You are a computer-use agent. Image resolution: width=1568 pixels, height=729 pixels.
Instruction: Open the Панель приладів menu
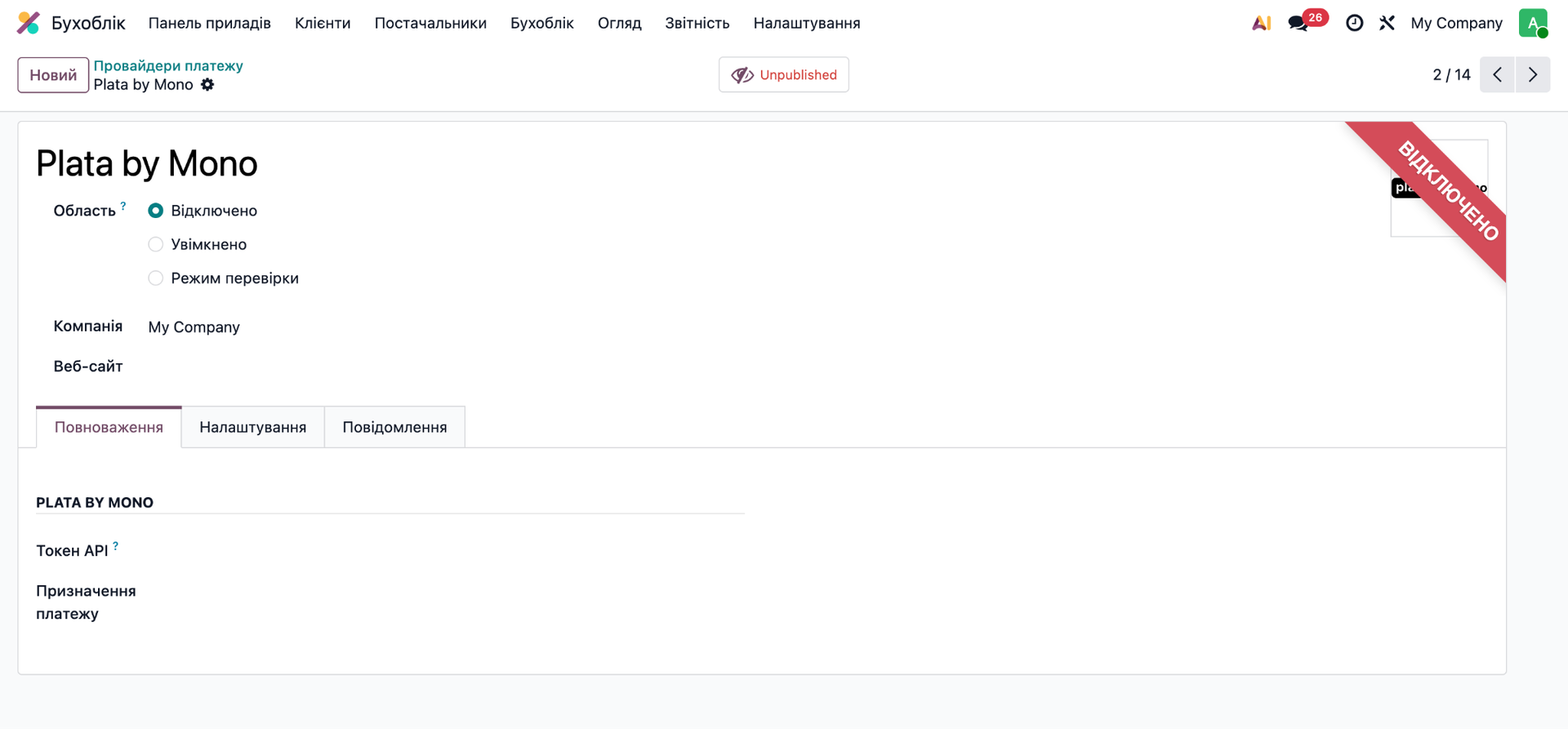210,23
